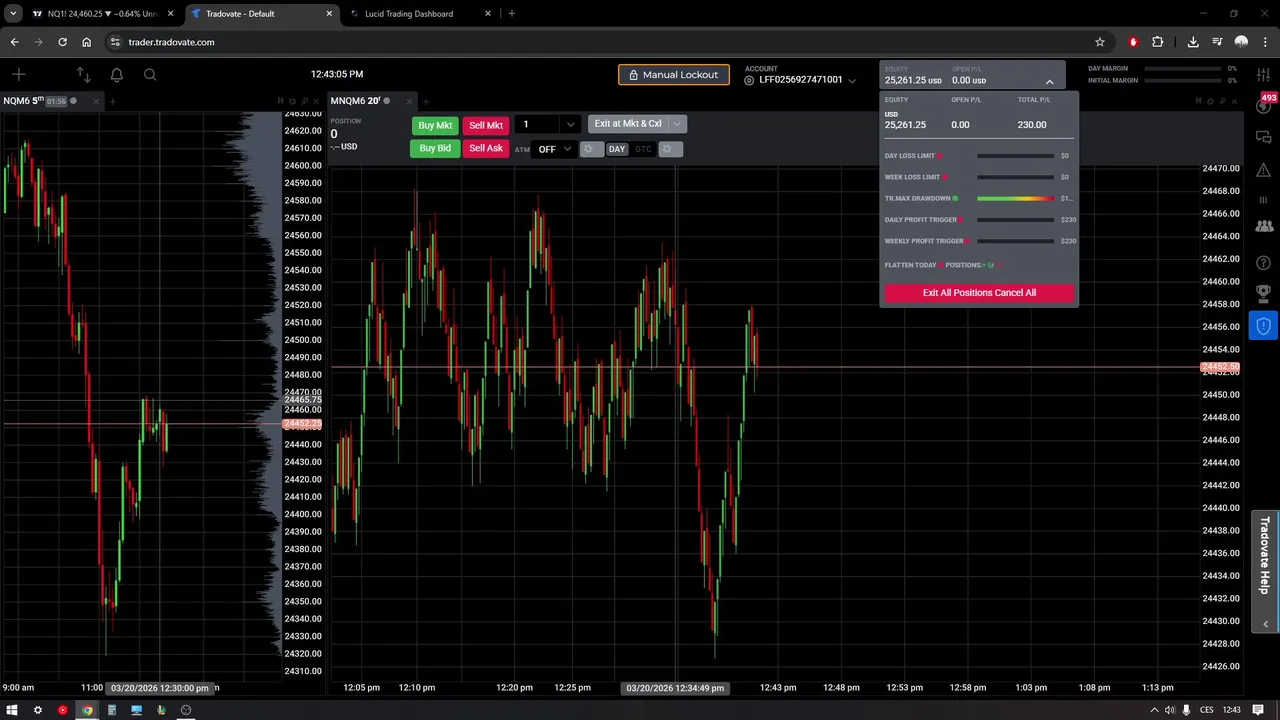The image size is (1280, 720).
Task: Close the right chart panel
Action: pyautogui.click(x=1235, y=101)
